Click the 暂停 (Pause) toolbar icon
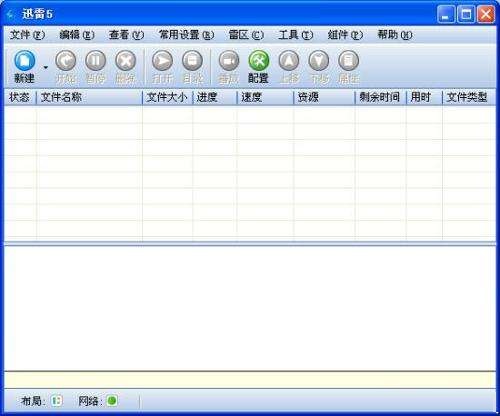500x416 pixels. pyautogui.click(x=96, y=61)
